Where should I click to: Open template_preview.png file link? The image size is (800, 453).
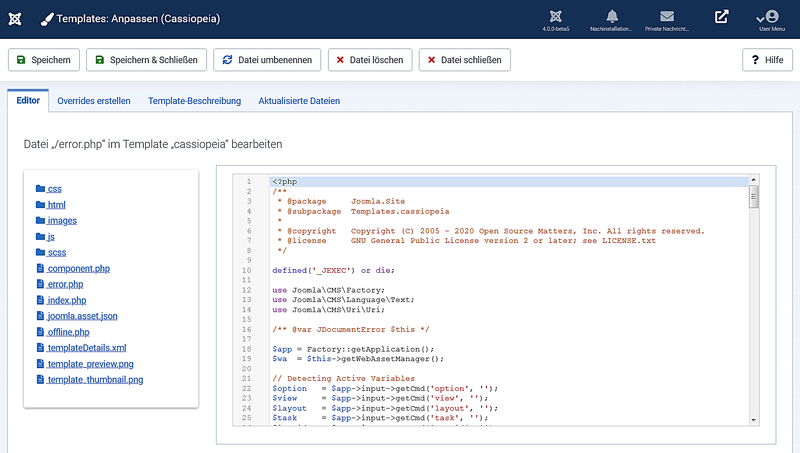[90, 364]
